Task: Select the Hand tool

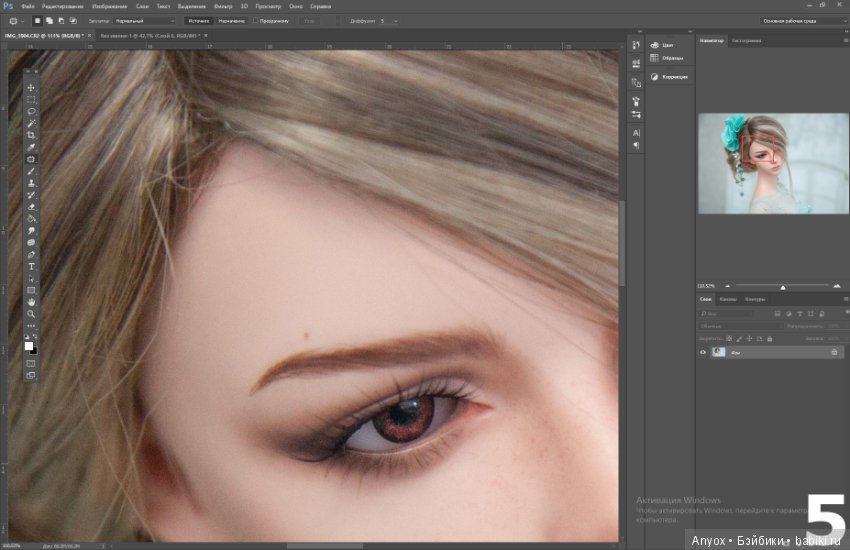Action: pyautogui.click(x=31, y=302)
